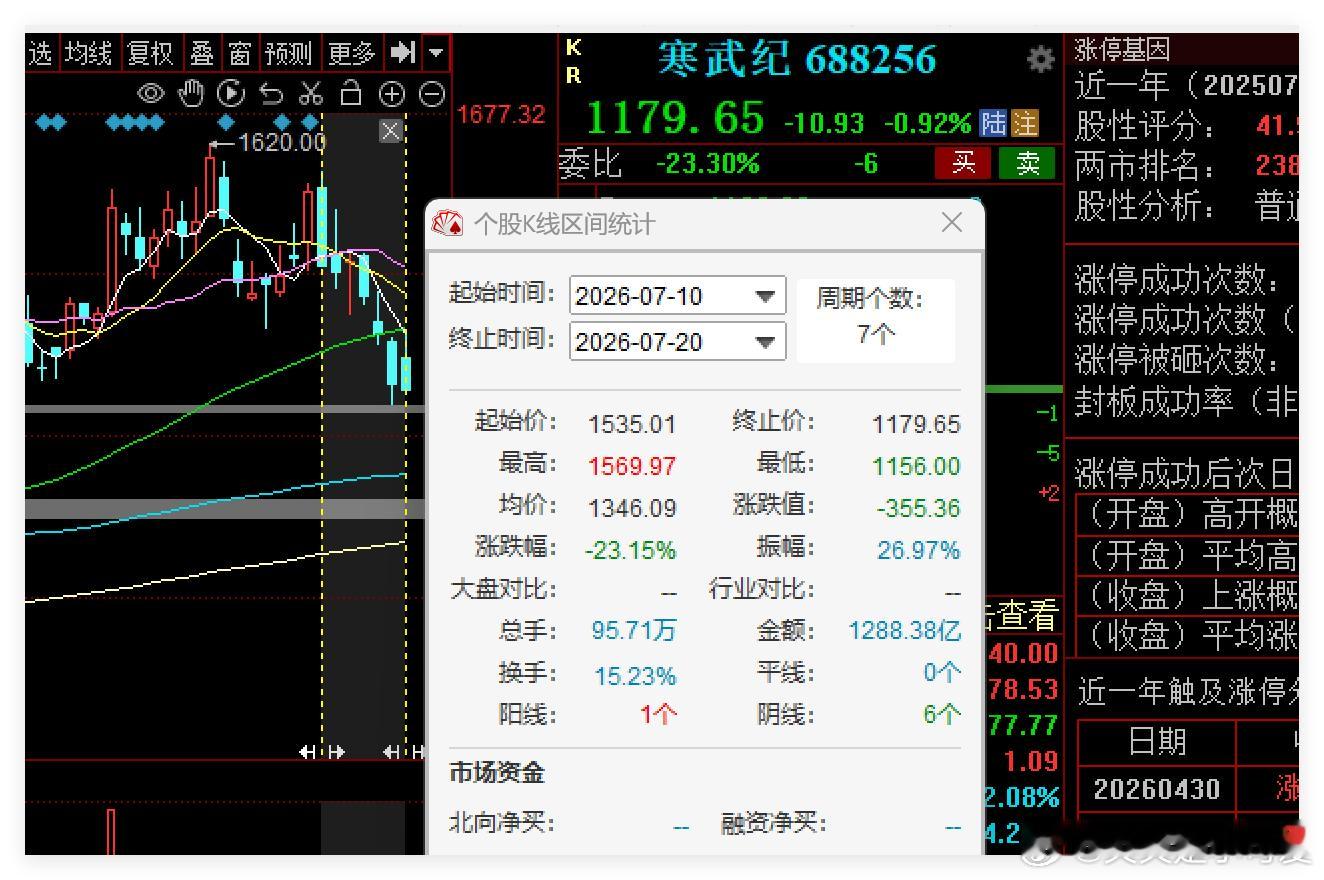The image size is (1324, 880).
Task: Click the 注 badge
Action: [1025, 123]
